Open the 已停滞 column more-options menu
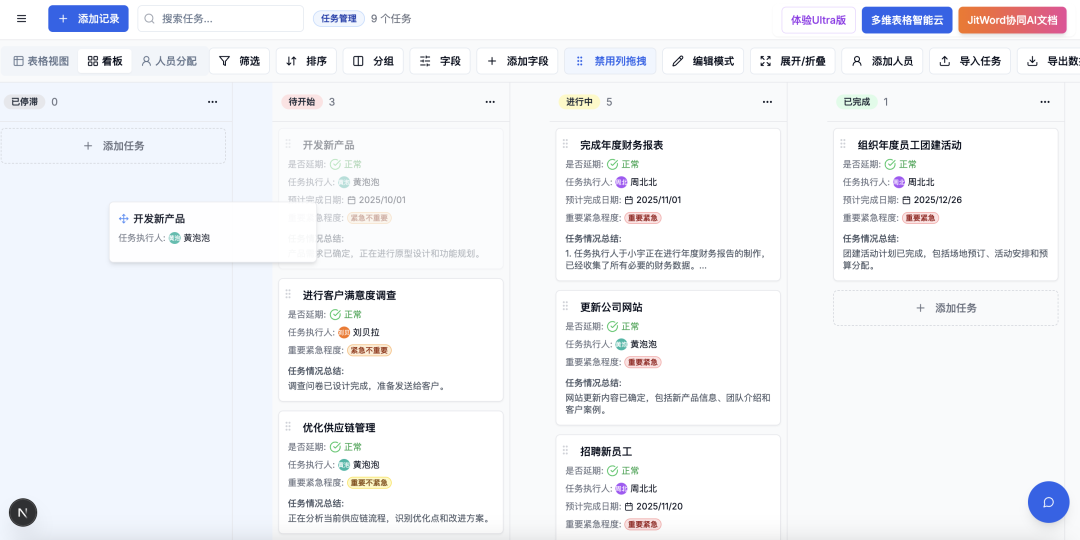The width and height of the screenshot is (1080, 540). coord(212,102)
